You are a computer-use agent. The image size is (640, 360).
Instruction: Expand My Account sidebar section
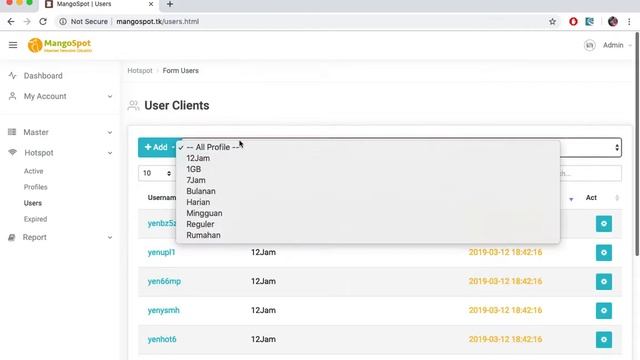point(110,96)
